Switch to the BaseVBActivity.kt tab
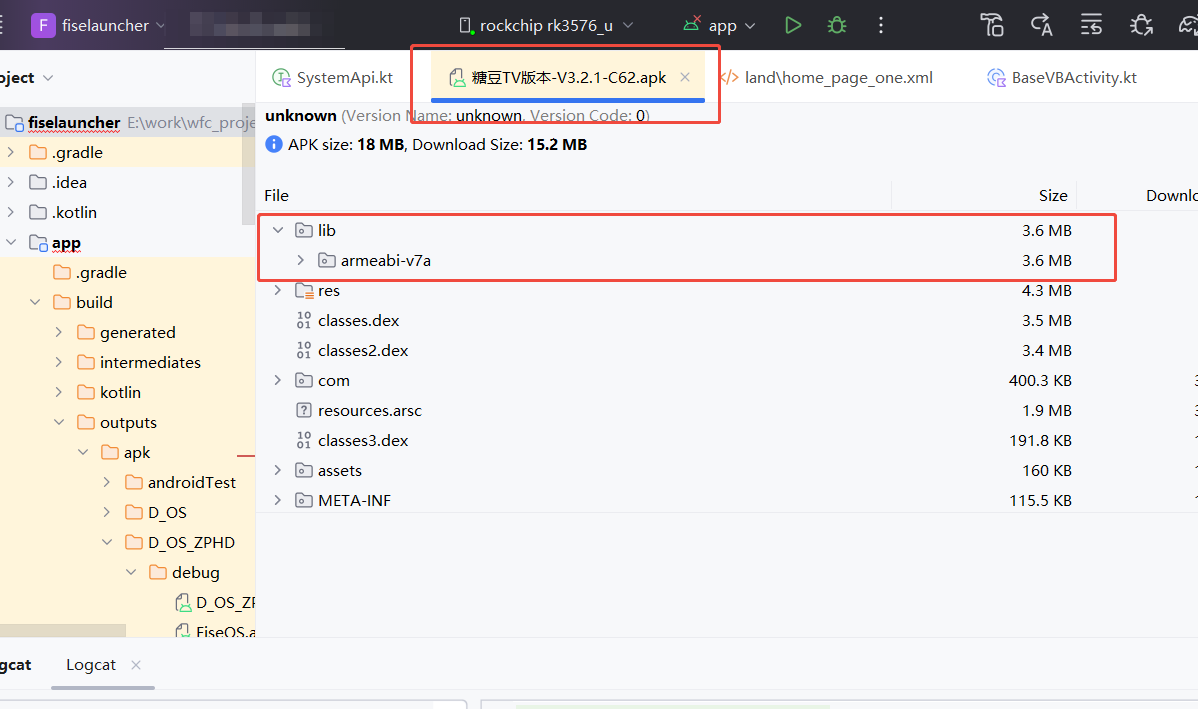Screen dimensions: 1198x709 pos(1062,77)
